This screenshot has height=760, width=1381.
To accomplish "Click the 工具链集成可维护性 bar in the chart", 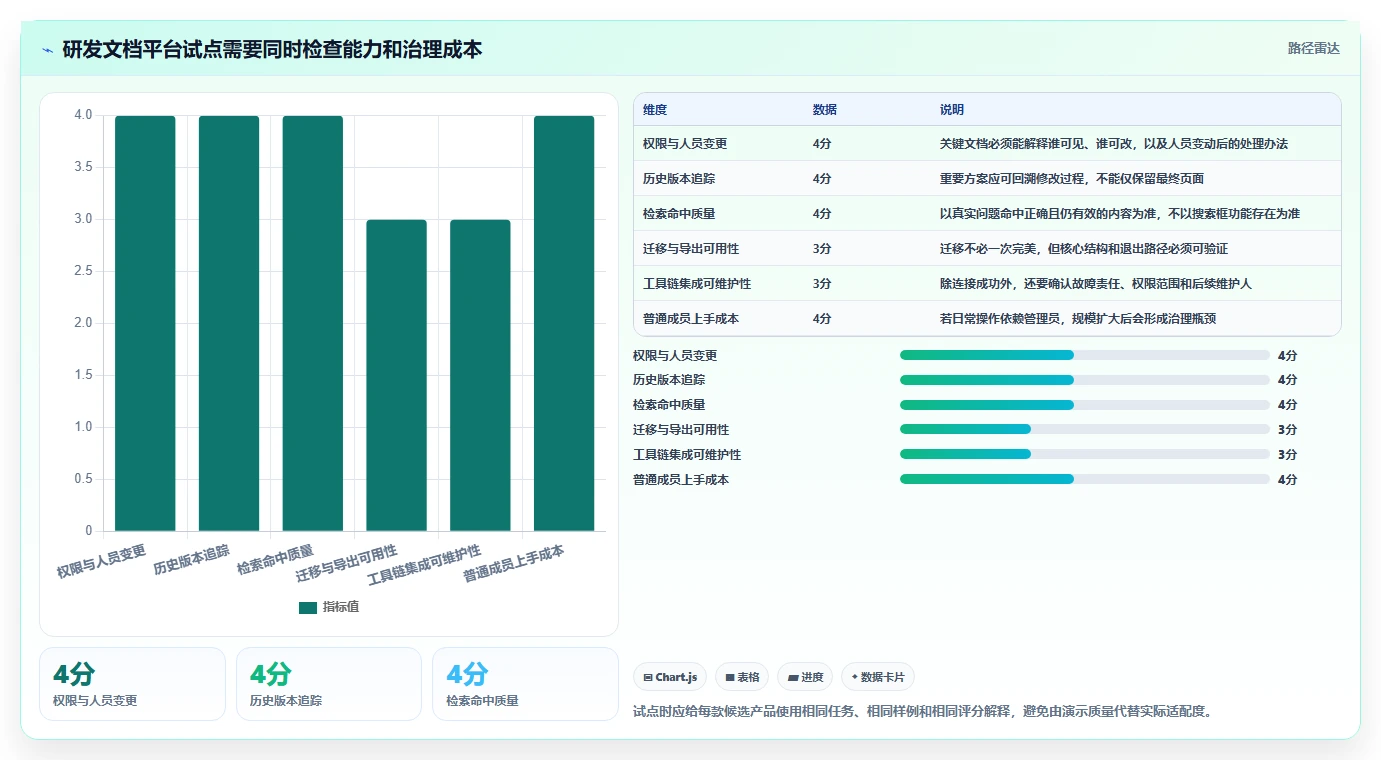I will click(x=480, y=375).
